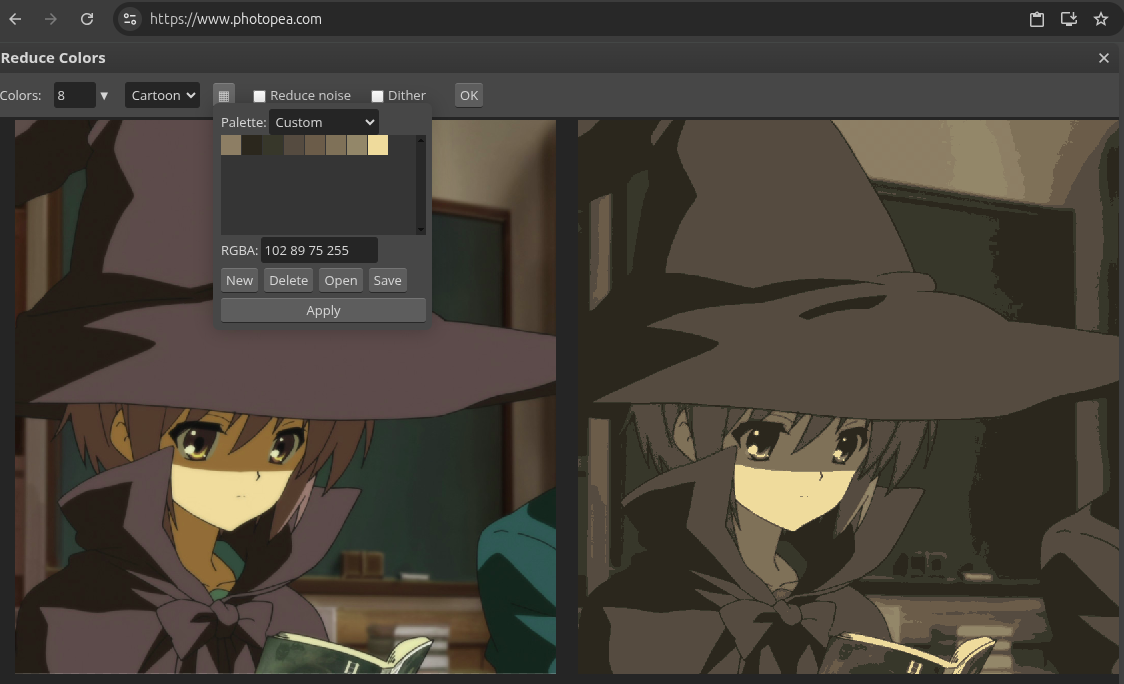Reload the page with refresh icon
Screen dimensions: 1124x684
click(x=87, y=19)
